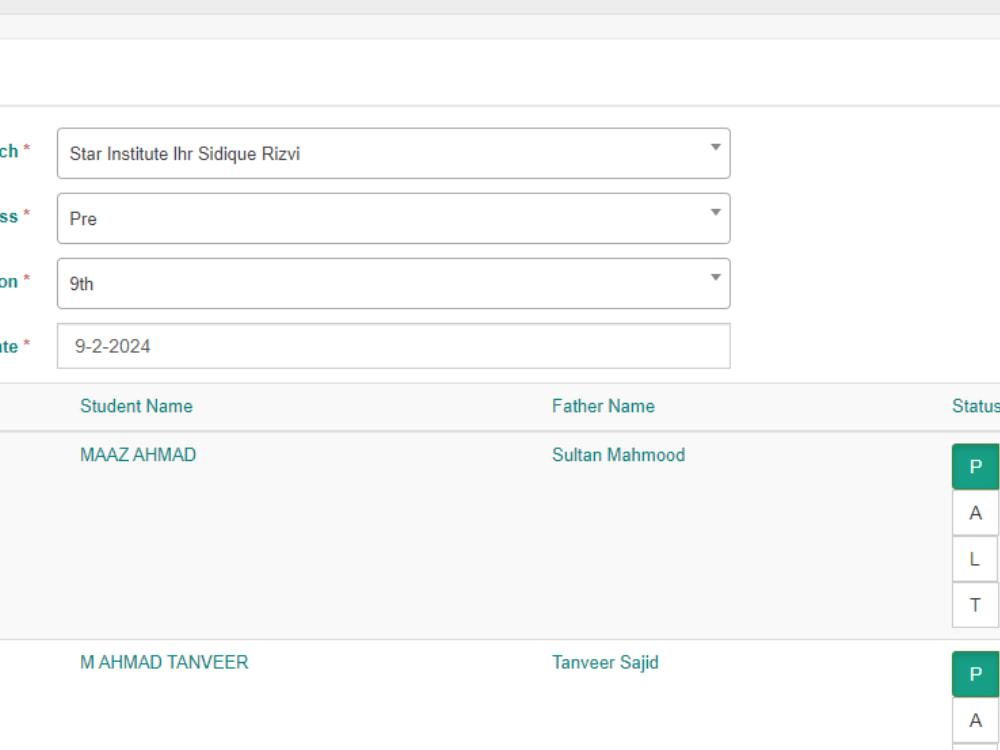Screen dimensions: 1000x750
Task: Mark MAAZ AHMAD as Present with P button
Action: click(975, 466)
